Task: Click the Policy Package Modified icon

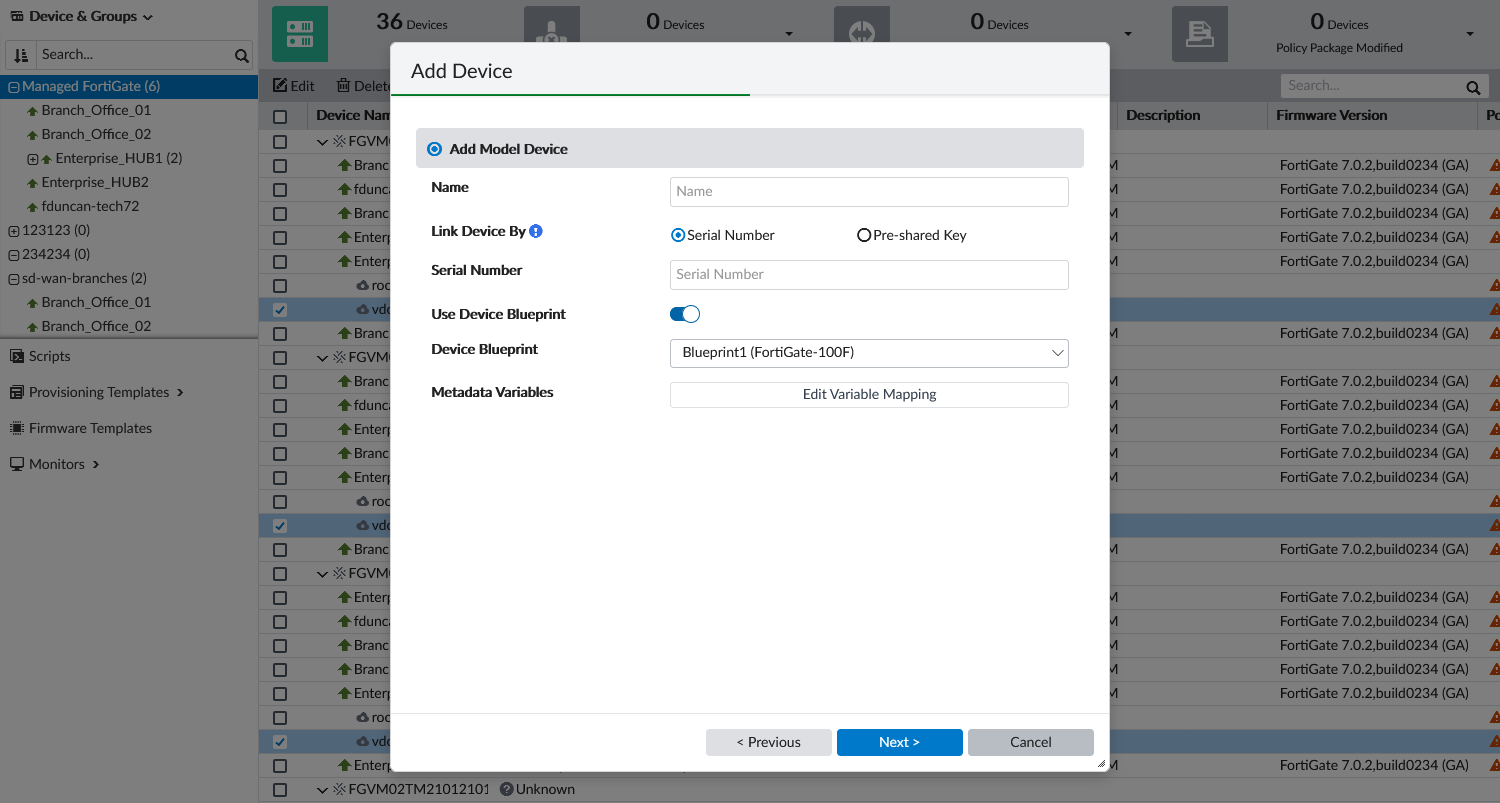Action: 1199,34
